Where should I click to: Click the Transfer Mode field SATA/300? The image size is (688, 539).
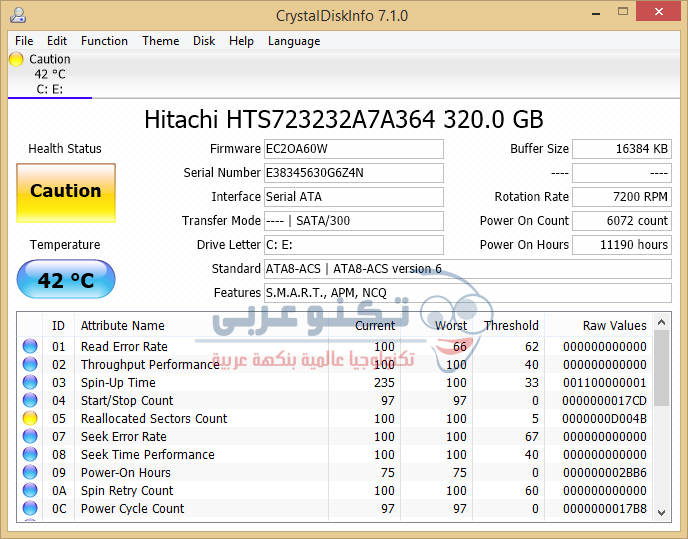click(x=354, y=221)
